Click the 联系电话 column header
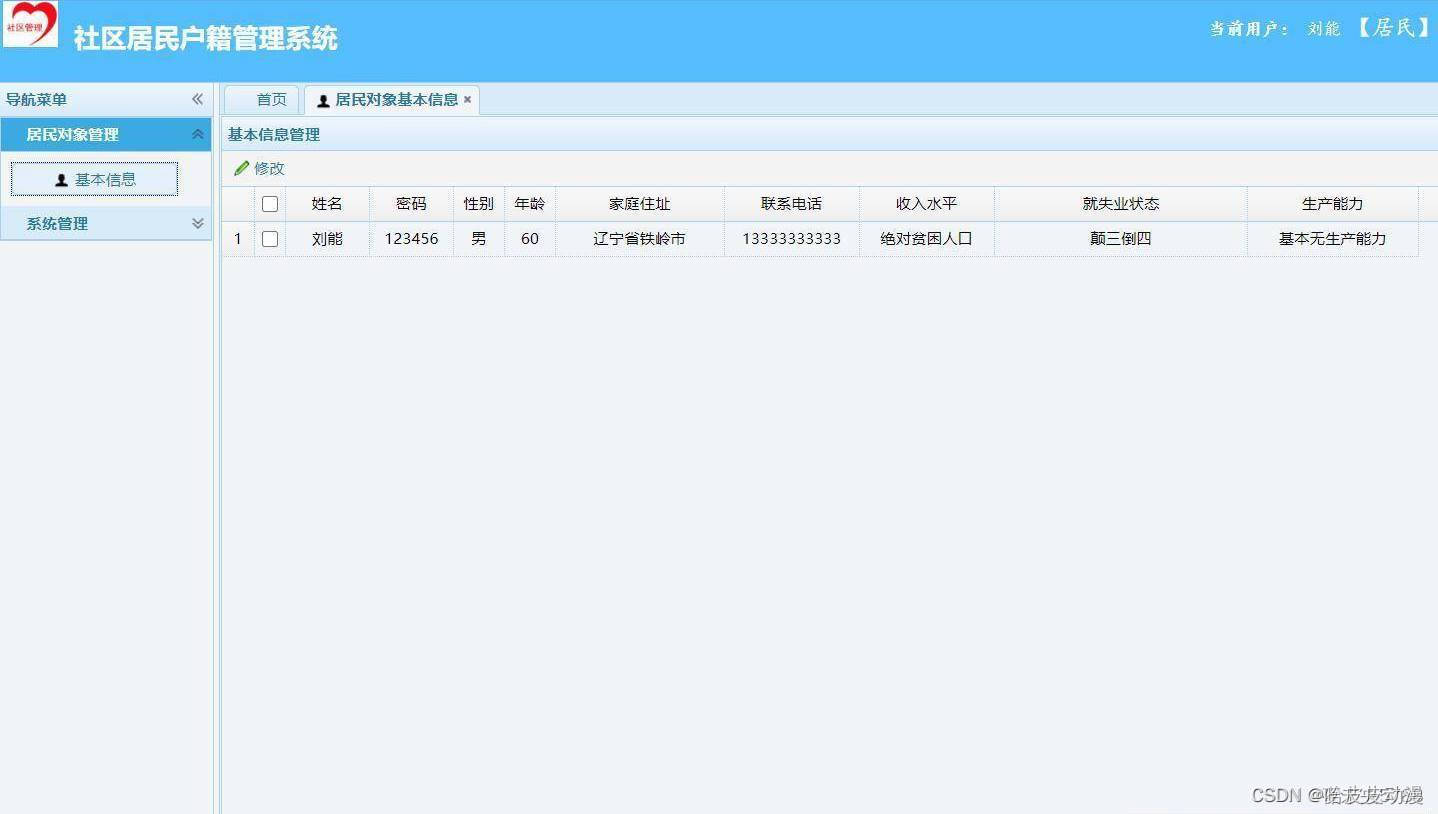 click(792, 204)
